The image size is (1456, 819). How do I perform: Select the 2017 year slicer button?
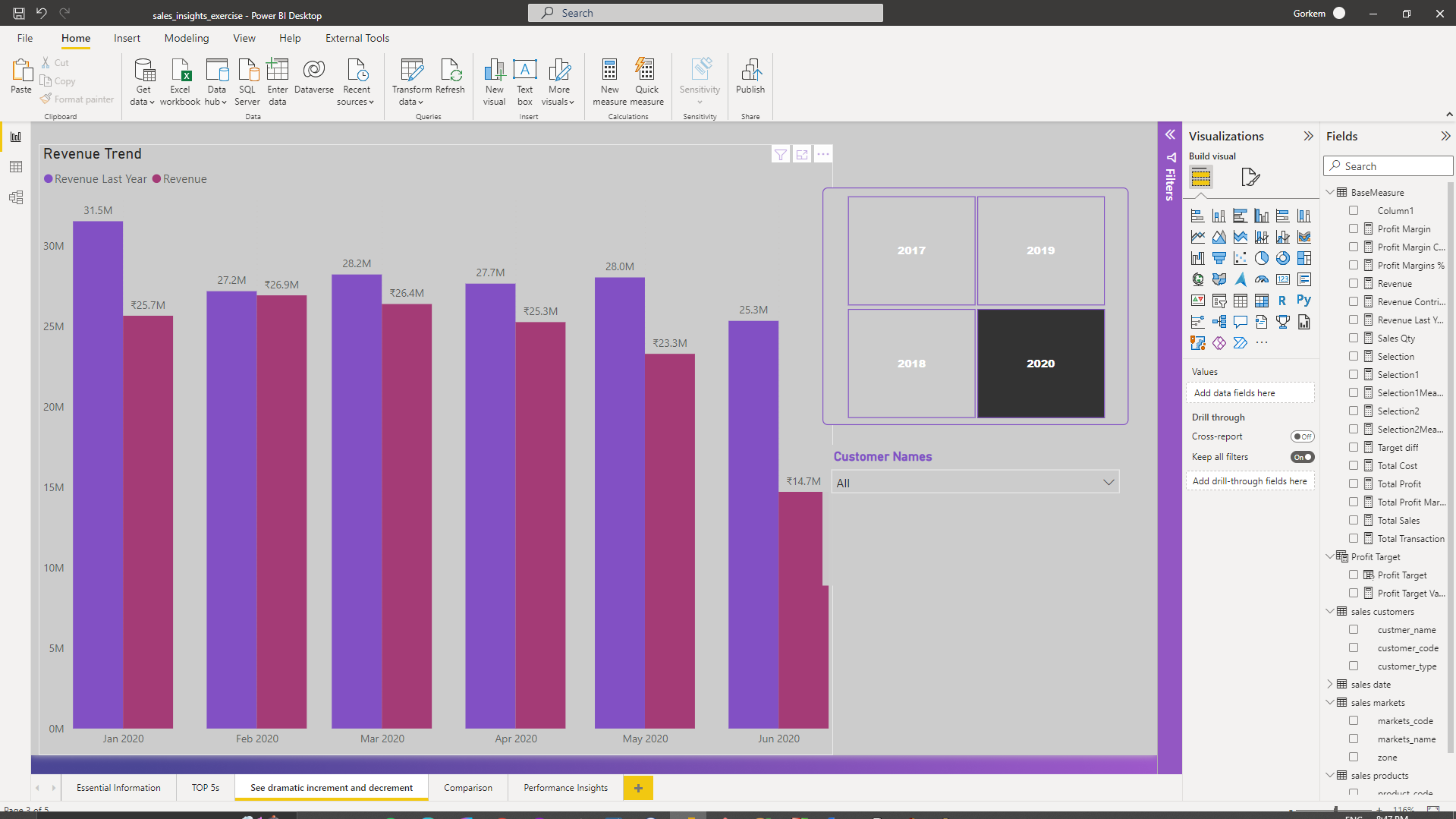pos(911,250)
